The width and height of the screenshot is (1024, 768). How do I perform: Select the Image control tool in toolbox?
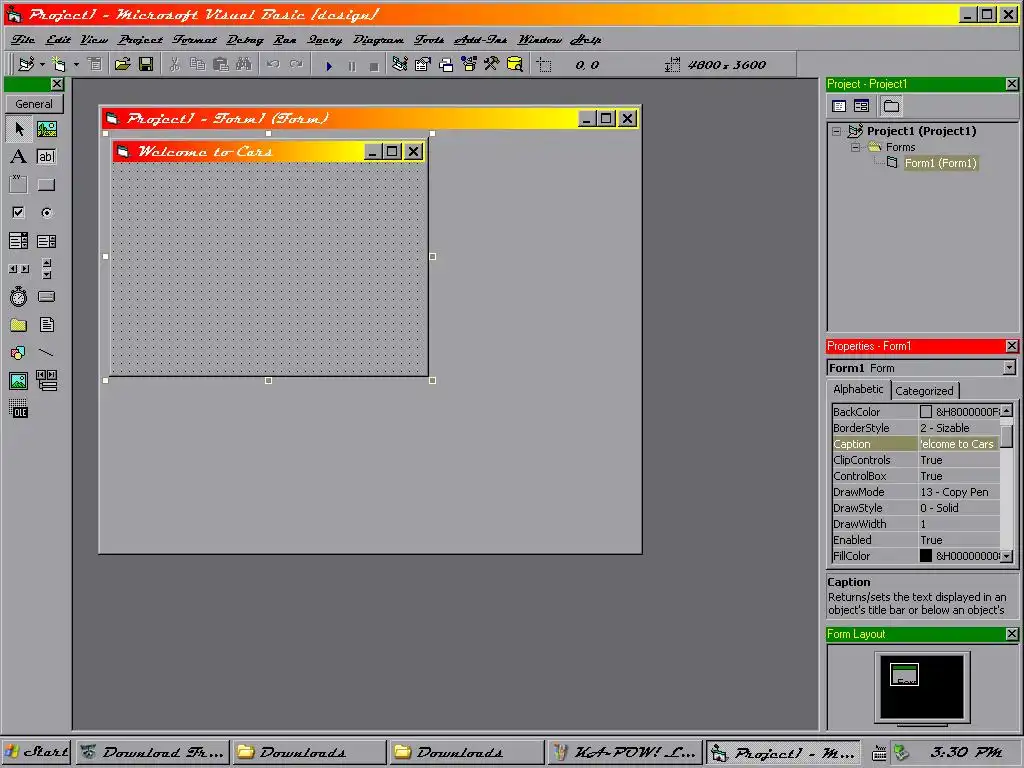[19, 380]
